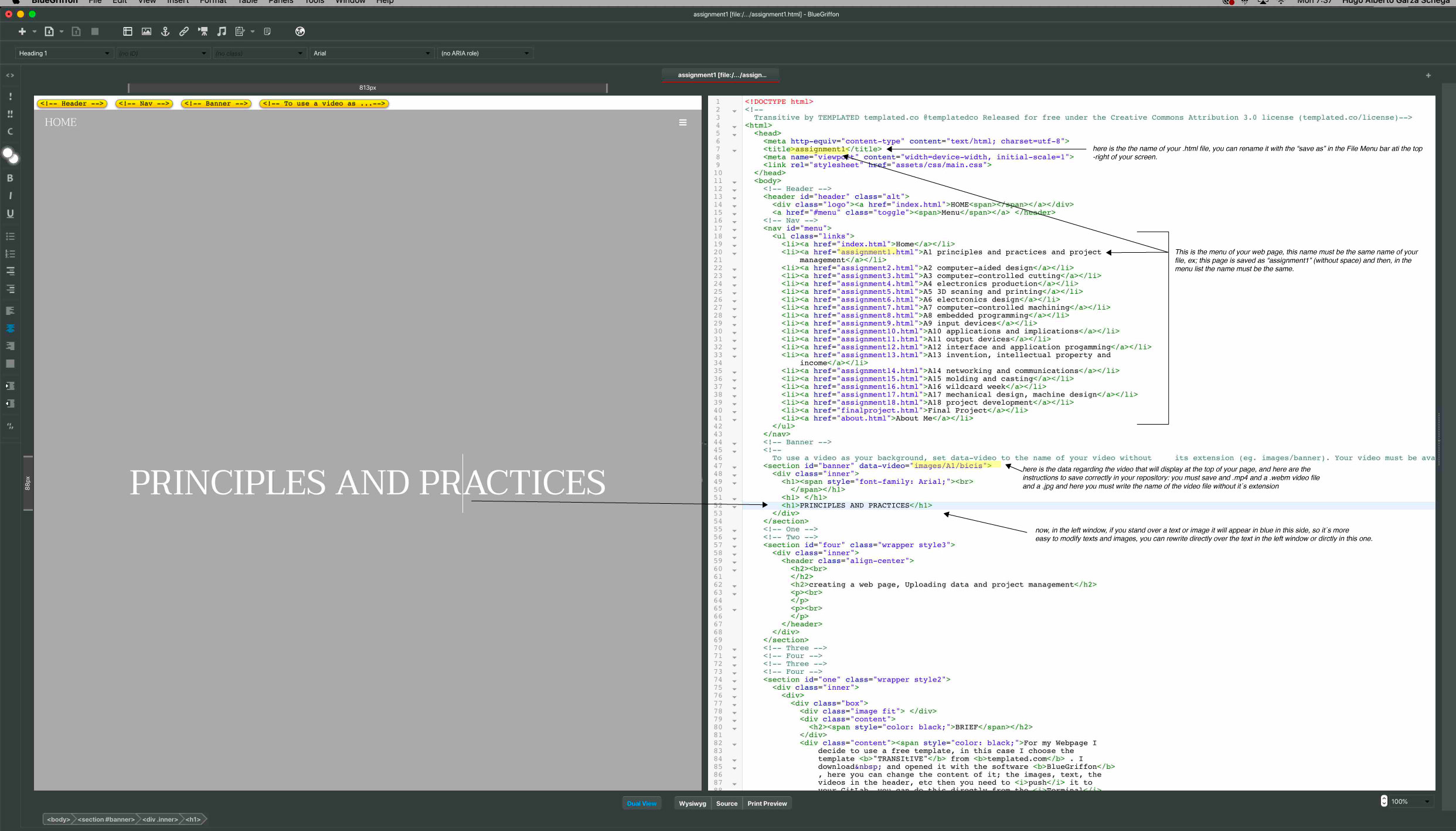
Task: Click the Print Preview button
Action: (x=767, y=803)
